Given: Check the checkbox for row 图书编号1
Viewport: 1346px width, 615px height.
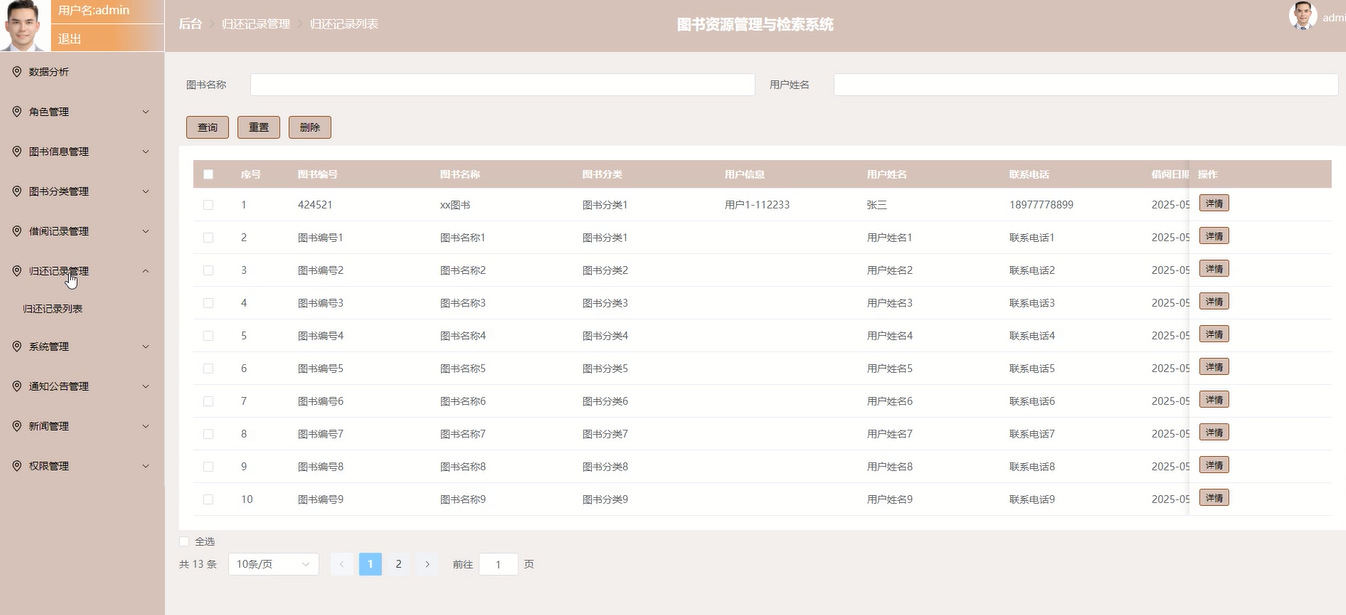Looking at the screenshot, I should [208, 238].
